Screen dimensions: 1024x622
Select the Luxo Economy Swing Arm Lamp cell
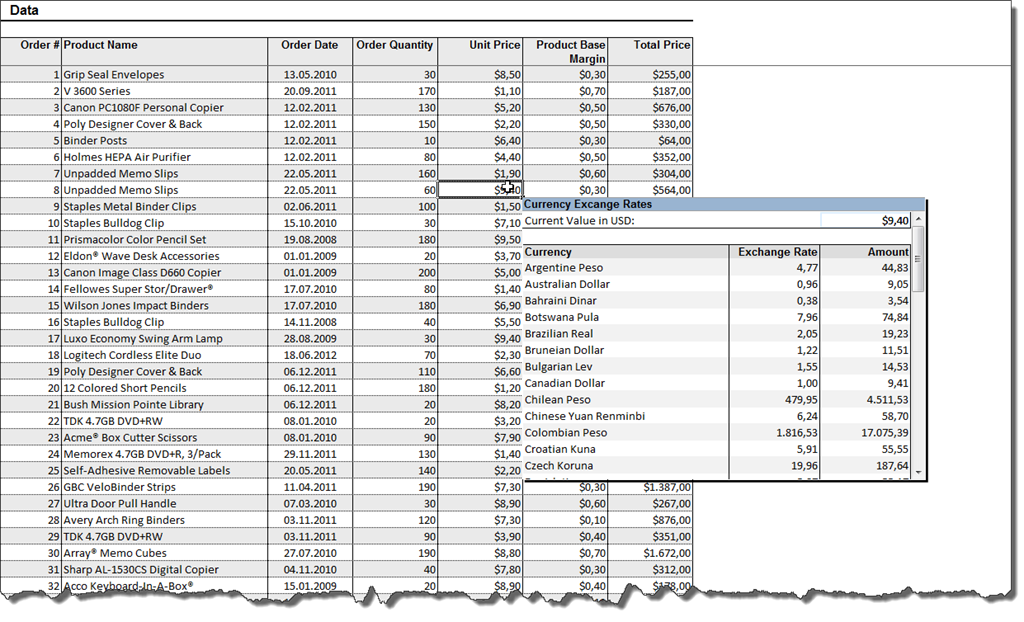(165, 338)
